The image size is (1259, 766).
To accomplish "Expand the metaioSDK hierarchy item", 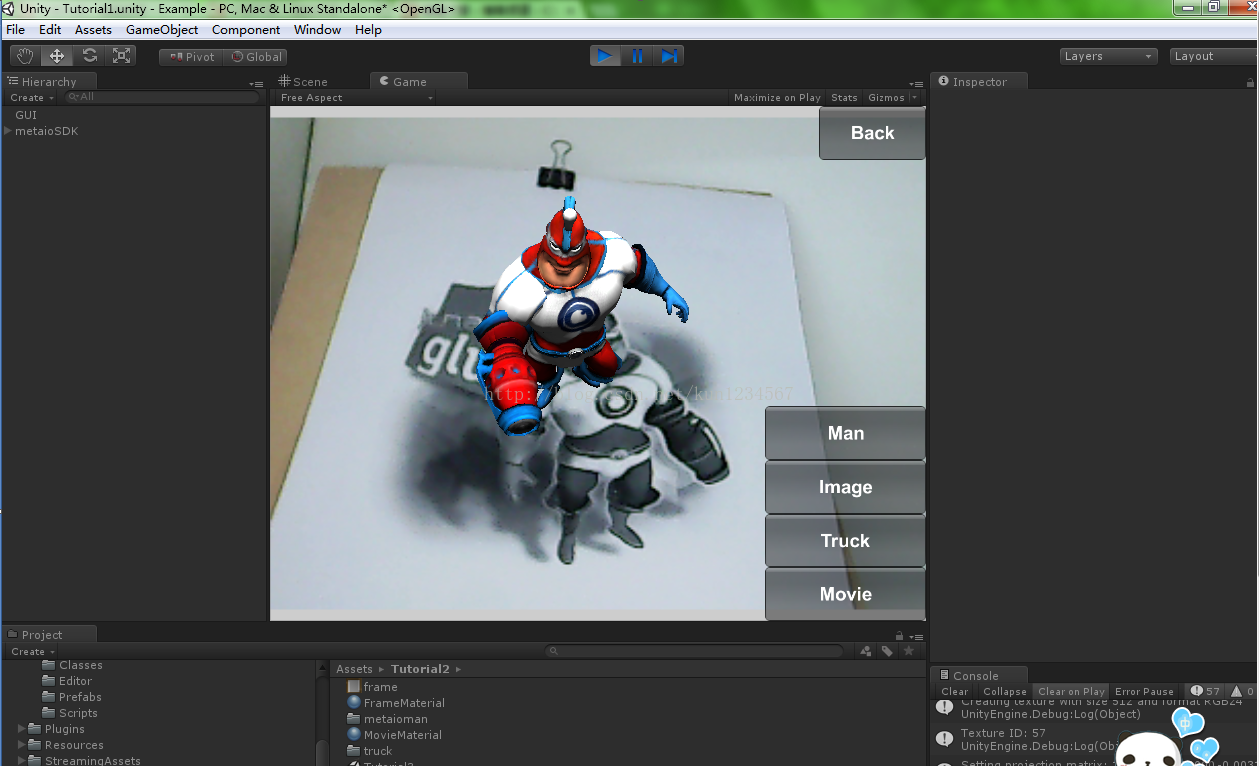I will (9, 132).
